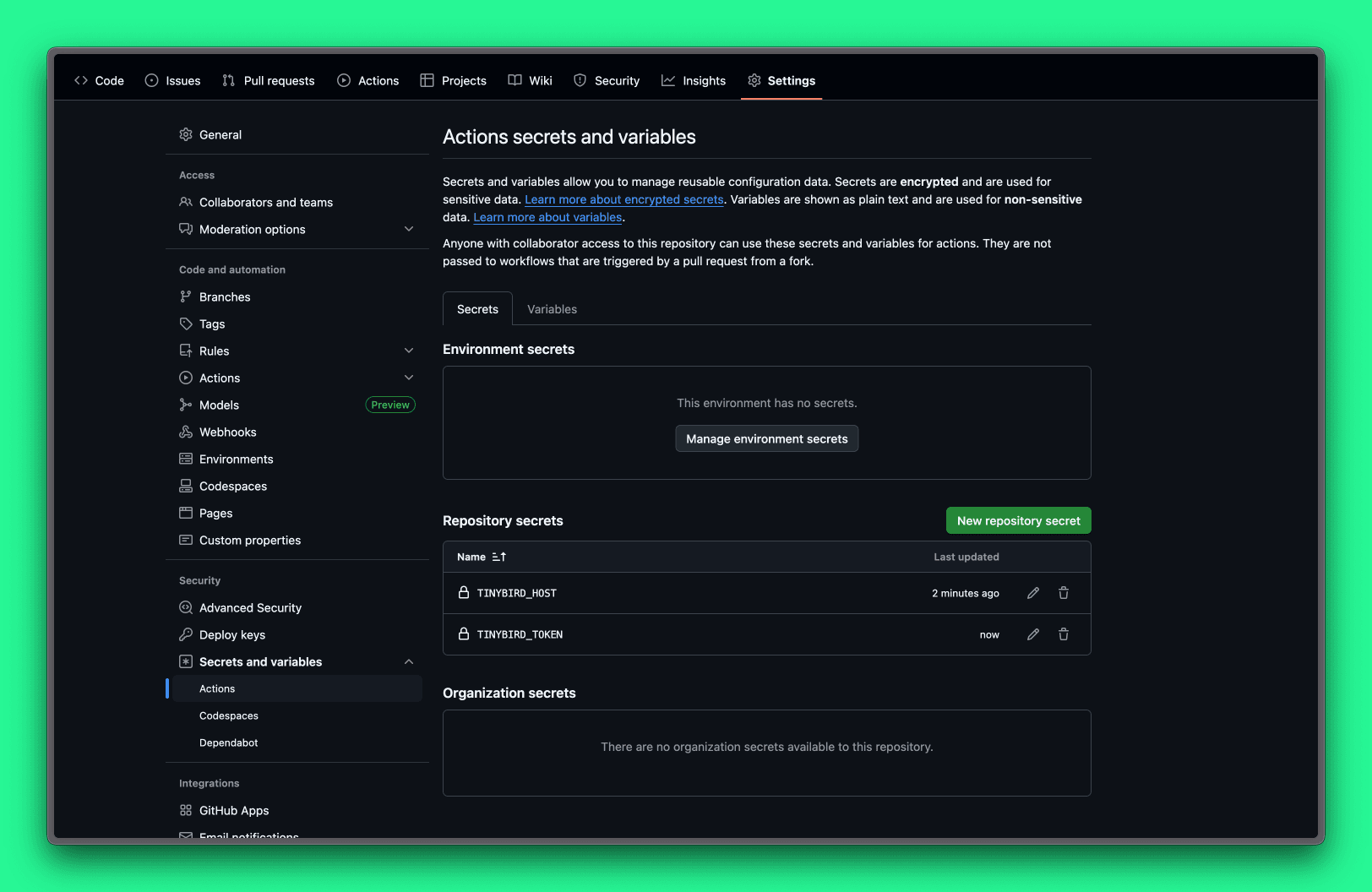Image resolution: width=1372 pixels, height=892 pixels.
Task: Go to Pull requests
Action: click(269, 80)
